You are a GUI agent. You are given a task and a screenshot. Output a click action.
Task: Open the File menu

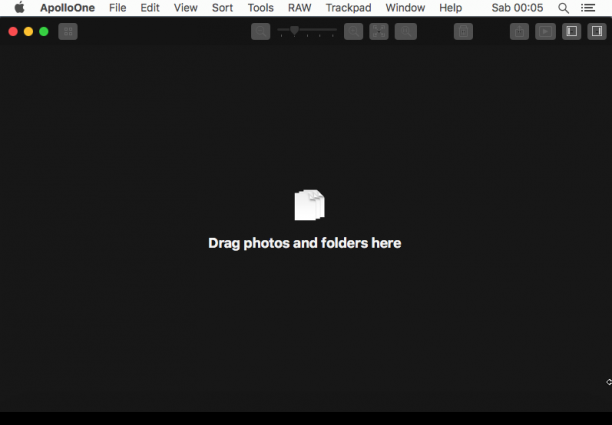117,8
